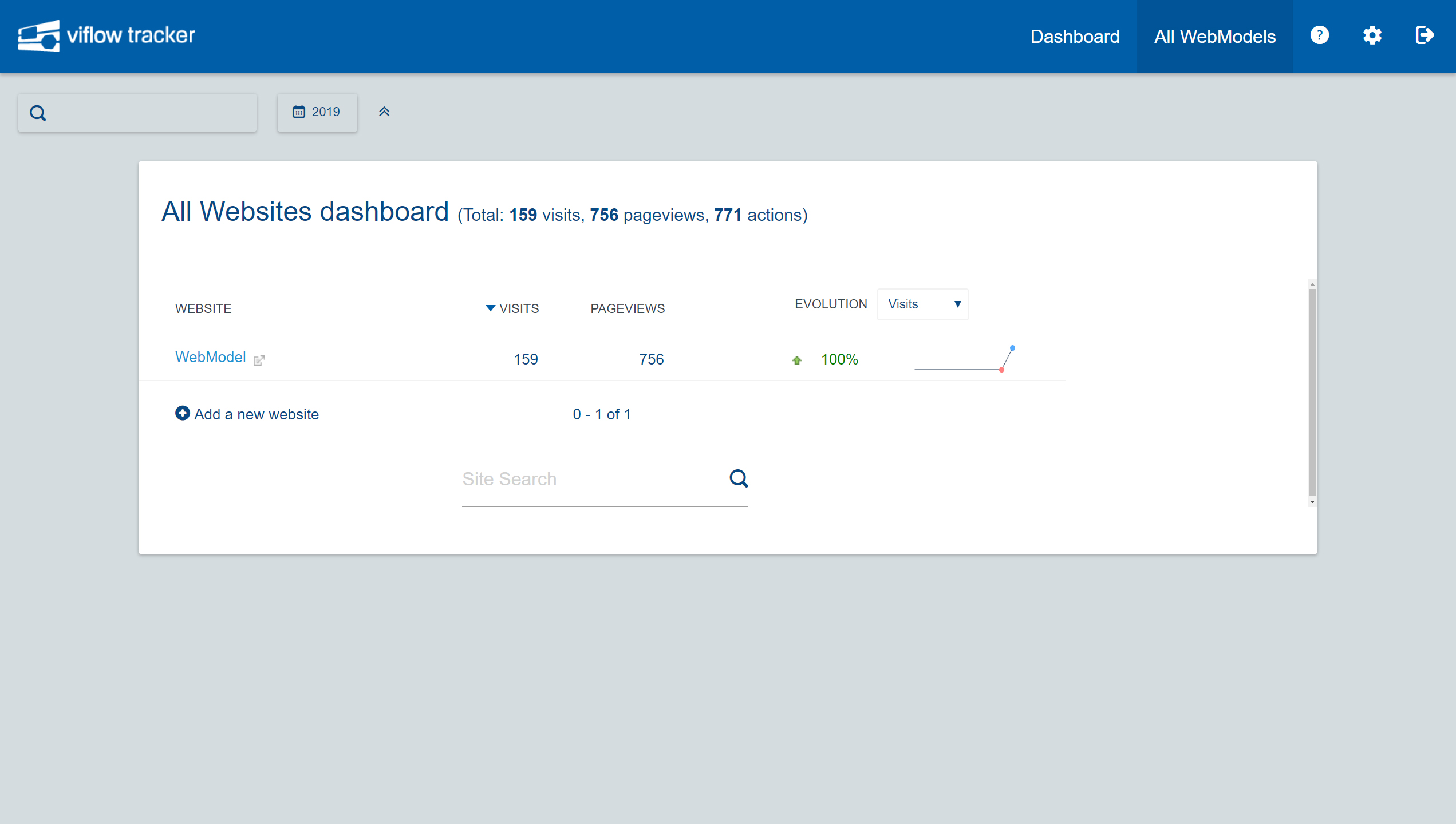Open the WebModel website link
This screenshot has height=824, width=1456.
pyautogui.click(x=210, y=357)
